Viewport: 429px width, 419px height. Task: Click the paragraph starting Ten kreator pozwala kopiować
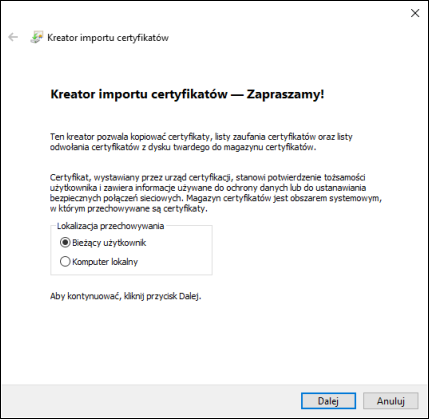pos(201,142)
